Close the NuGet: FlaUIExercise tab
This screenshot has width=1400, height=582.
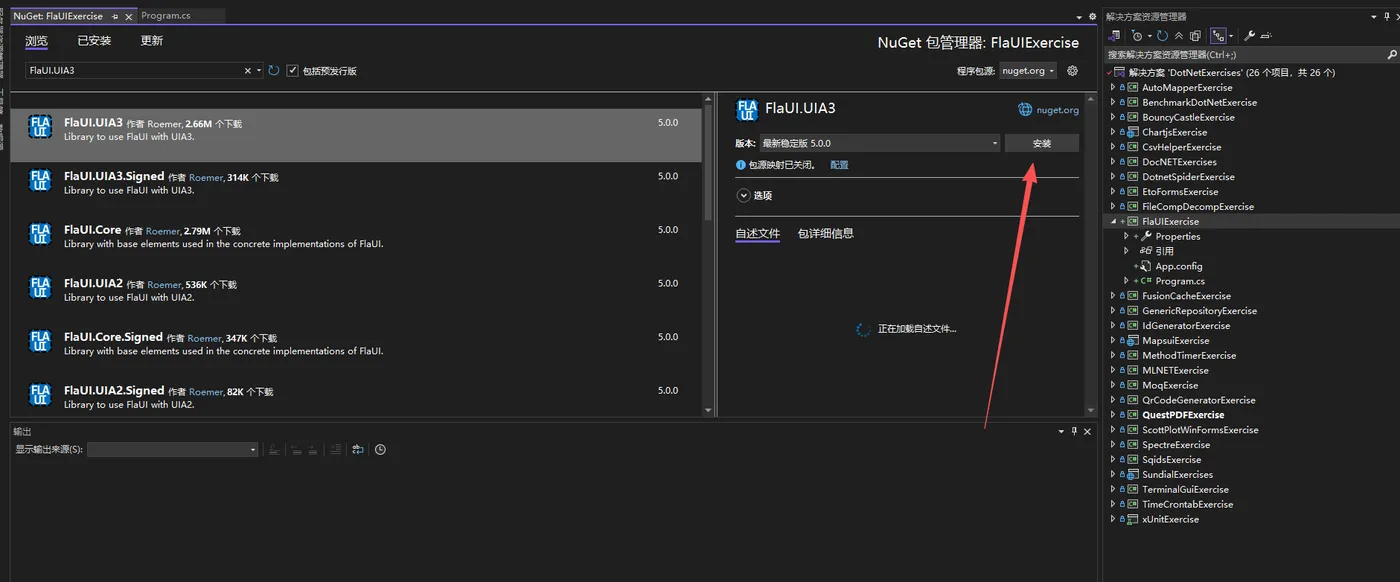(x=129, y=16)
